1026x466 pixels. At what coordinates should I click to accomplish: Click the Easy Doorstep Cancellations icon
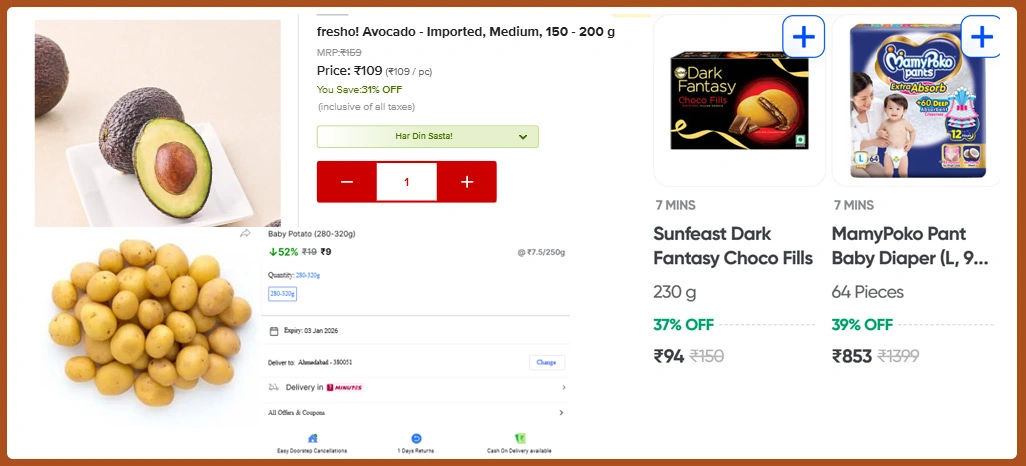pyautogui.click(x=312, y=438)
